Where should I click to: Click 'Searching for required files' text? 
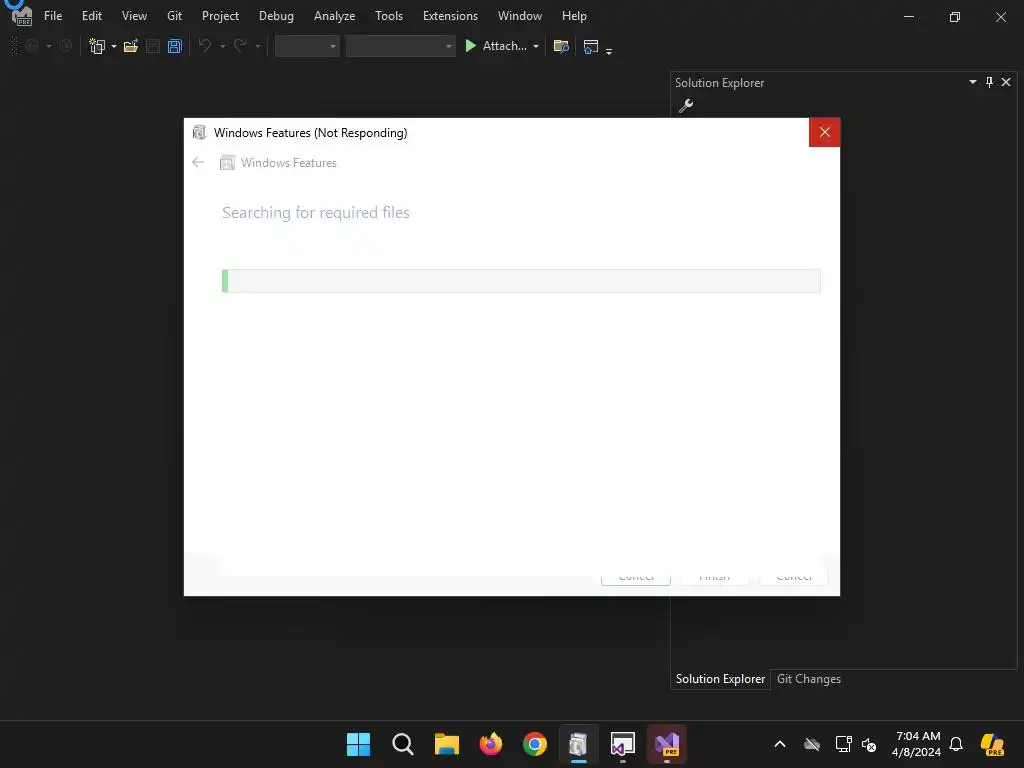coord(315,212)
